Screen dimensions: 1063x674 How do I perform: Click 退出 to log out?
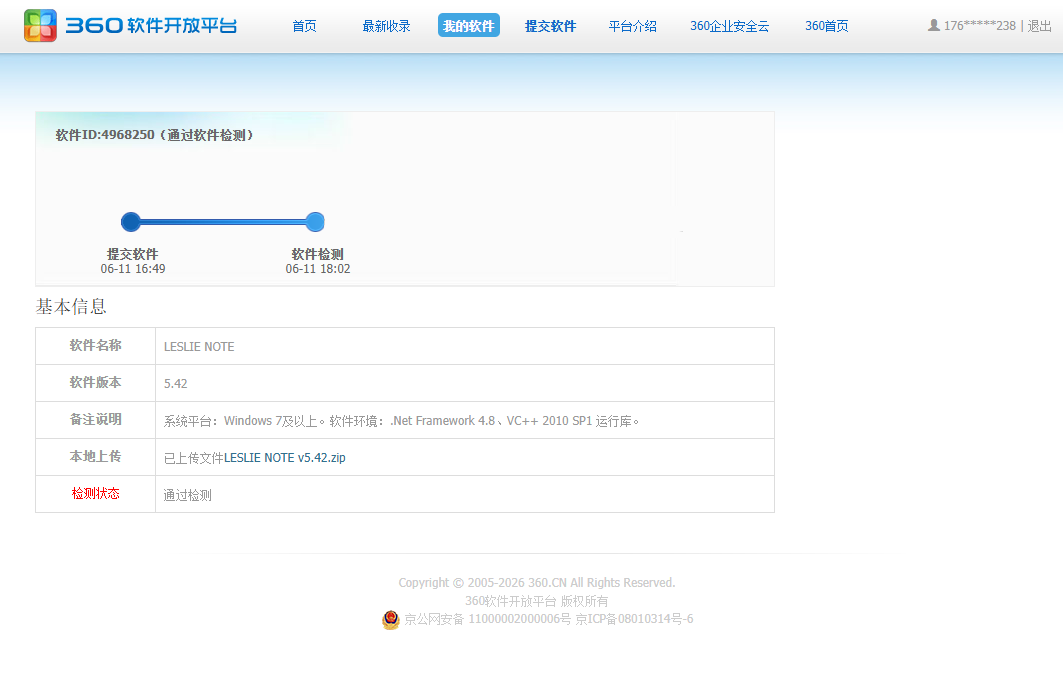click(1039, 26)
